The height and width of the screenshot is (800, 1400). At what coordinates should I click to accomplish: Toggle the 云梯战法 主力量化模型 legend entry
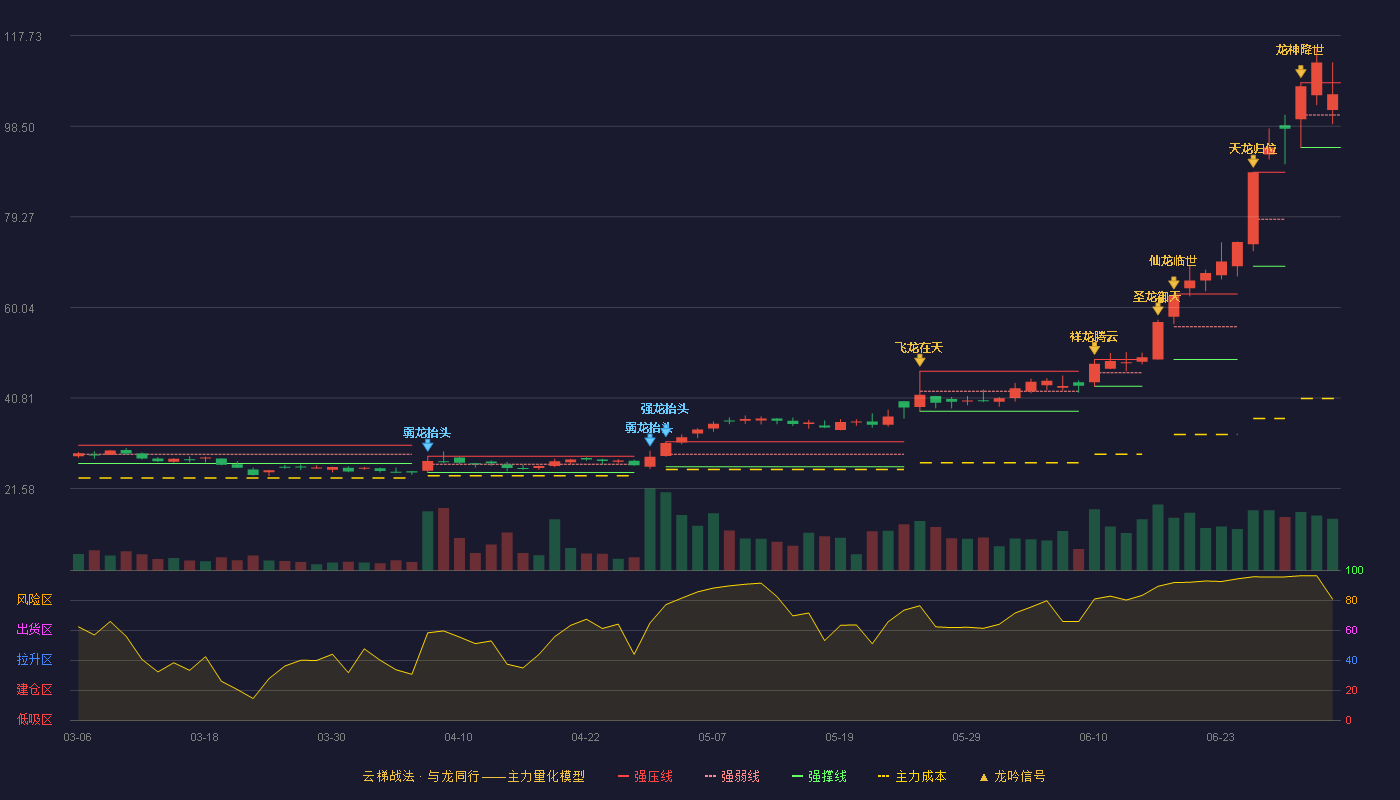coord(474,776)
